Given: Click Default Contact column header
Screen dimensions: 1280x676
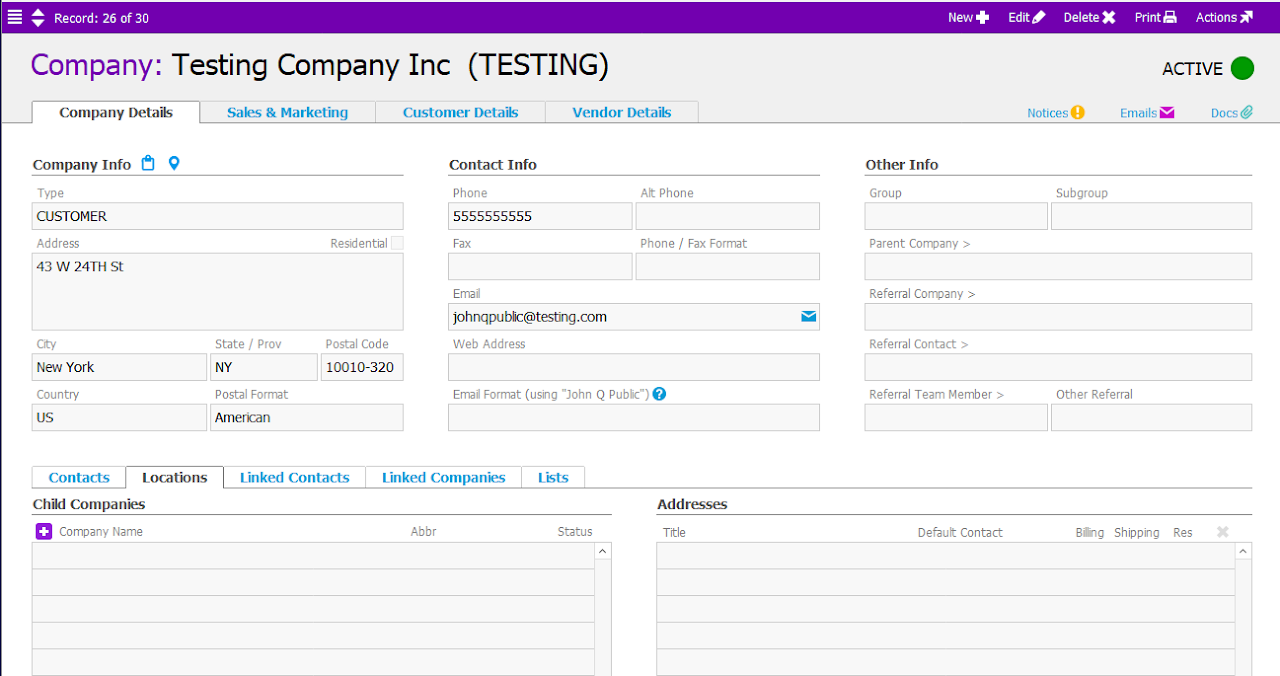Looking at the screenshot, I should click(x=960, y=532).
